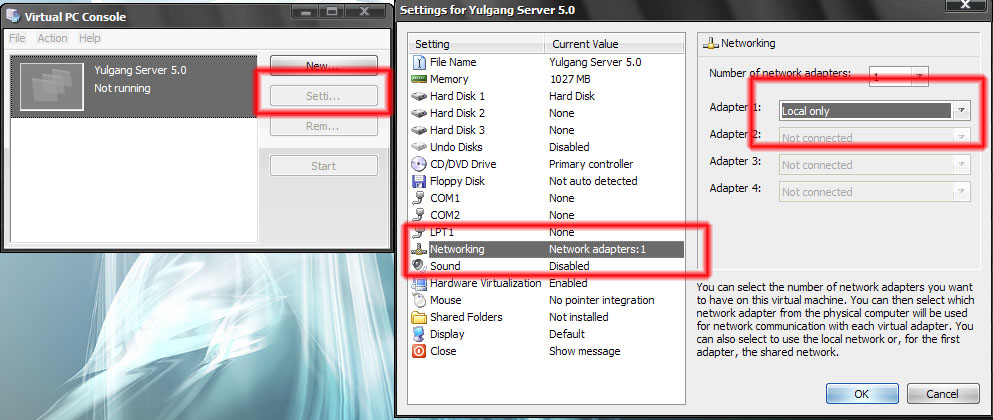Select the Yulgang Server 5.0 thumbnail
Screen dimensions: 993x420
(52, 86)
